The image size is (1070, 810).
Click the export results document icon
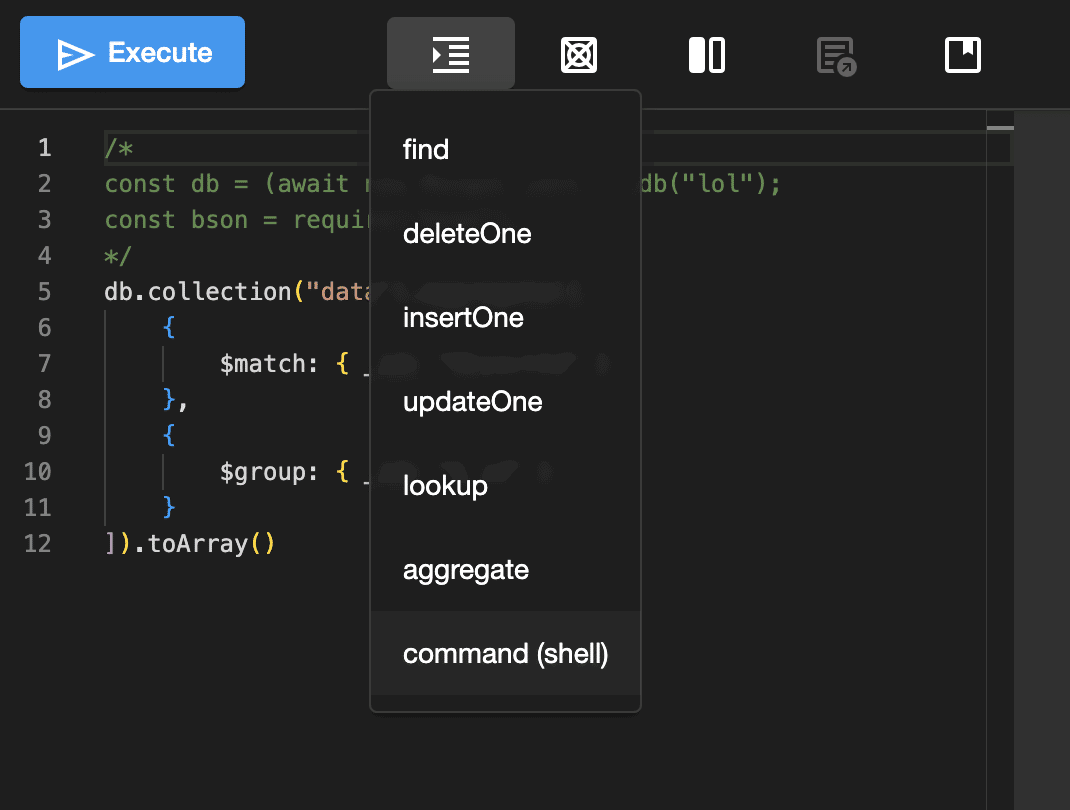click(x=835, y=56)
